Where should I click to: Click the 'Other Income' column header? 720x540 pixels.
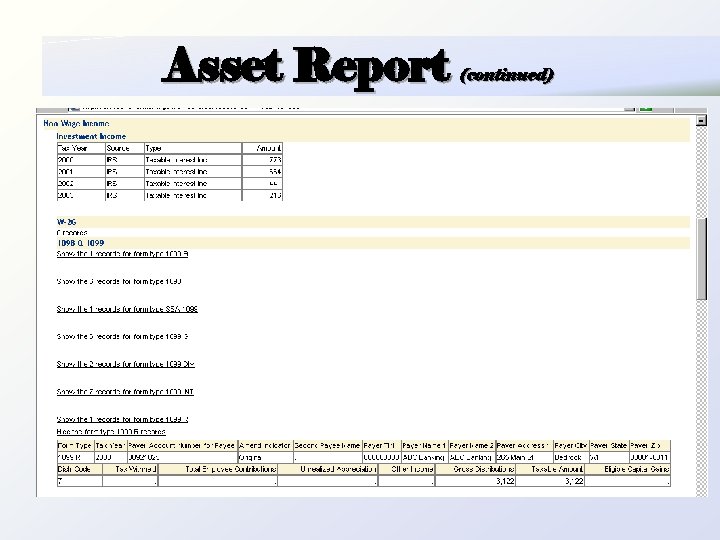406,469
